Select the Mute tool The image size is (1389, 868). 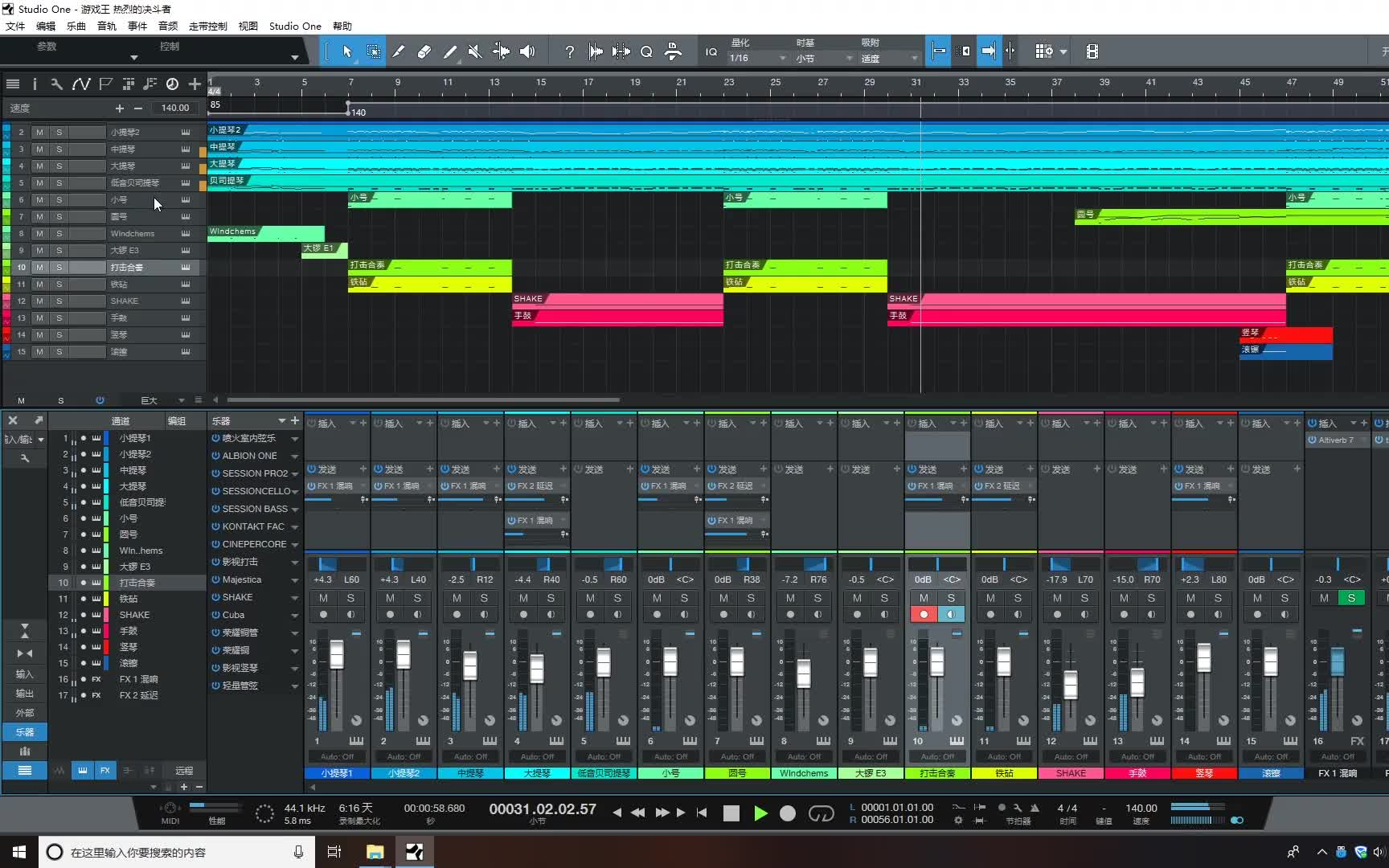coord(475,51)
